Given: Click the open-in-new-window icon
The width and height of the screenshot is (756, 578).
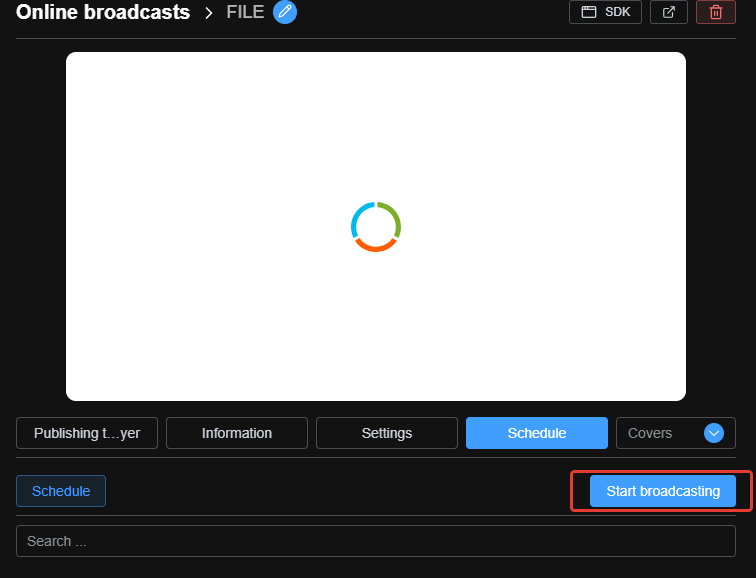Looking at the screenshot, I should pyautogui.click(x=668, y=12).
